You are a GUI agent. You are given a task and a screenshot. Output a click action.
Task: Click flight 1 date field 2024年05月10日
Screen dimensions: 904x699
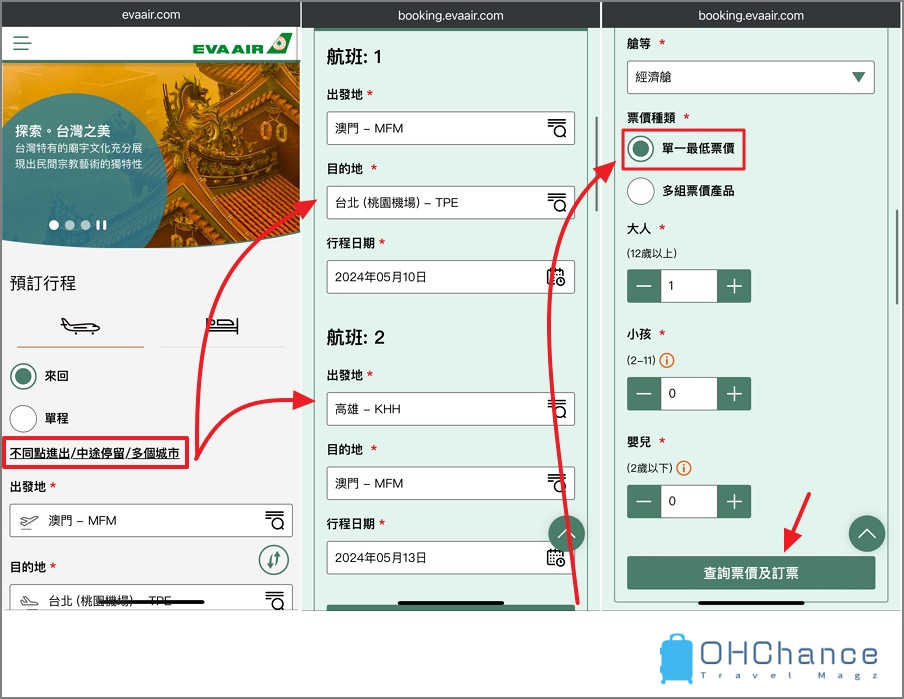tap(450, 277)
